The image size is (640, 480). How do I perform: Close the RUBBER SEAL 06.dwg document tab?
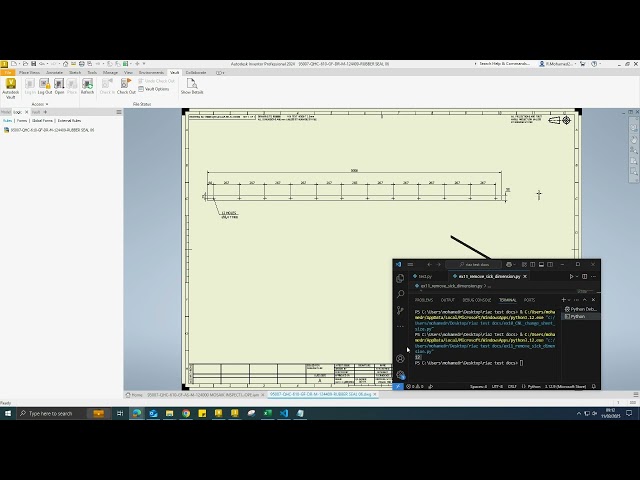coord(375,395)
